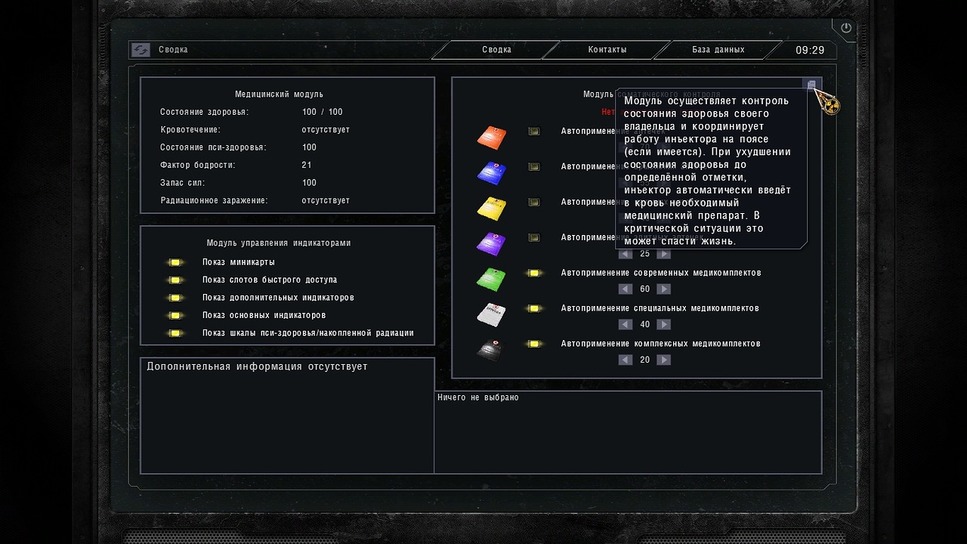967x544 pixels.
Task: Click the yellow medkit icon
Action: (x=492, y=208)
